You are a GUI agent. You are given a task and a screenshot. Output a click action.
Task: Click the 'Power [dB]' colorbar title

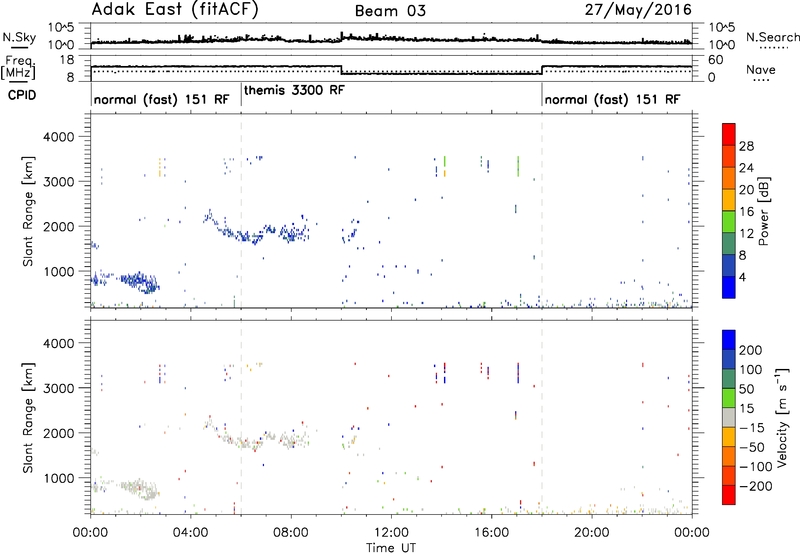click(x=763, y=211)
